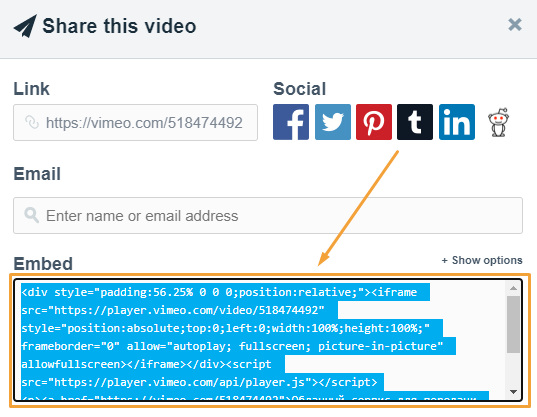This screenshot has width=537, height=417.
Task: Click the Social section heading
Action: coord(299,89)
